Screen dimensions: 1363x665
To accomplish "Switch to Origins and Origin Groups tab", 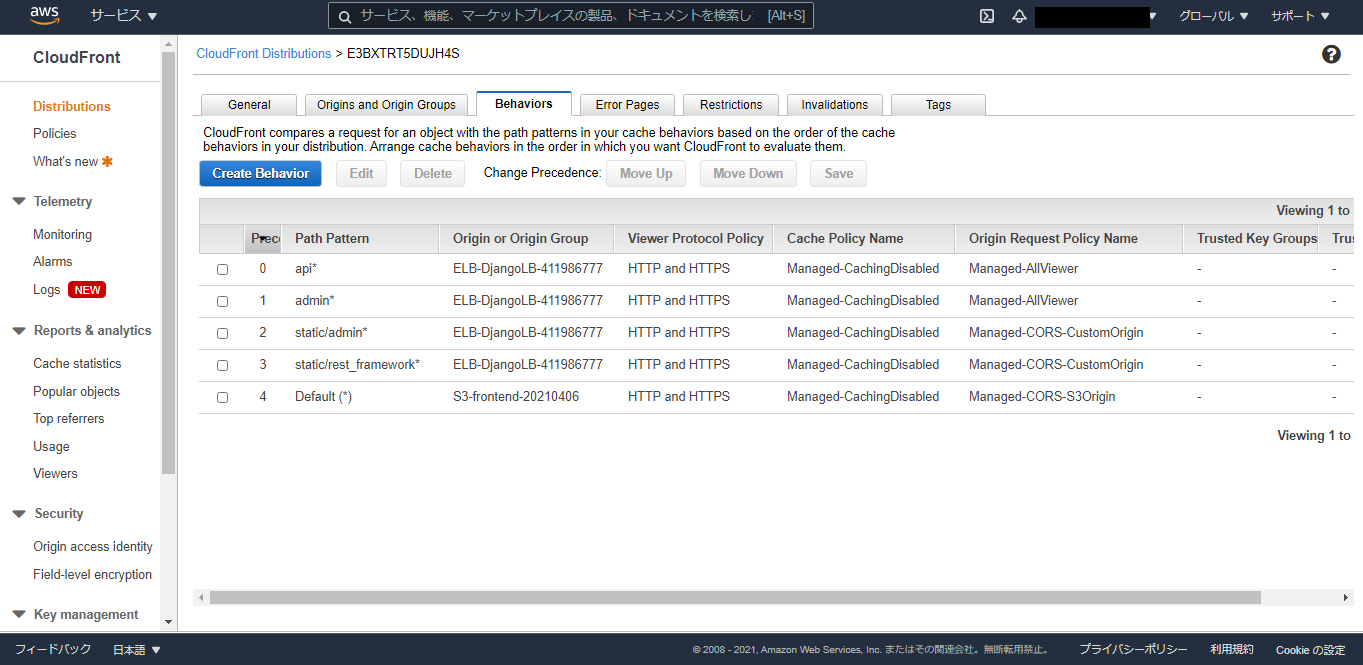I will (386, 104).
